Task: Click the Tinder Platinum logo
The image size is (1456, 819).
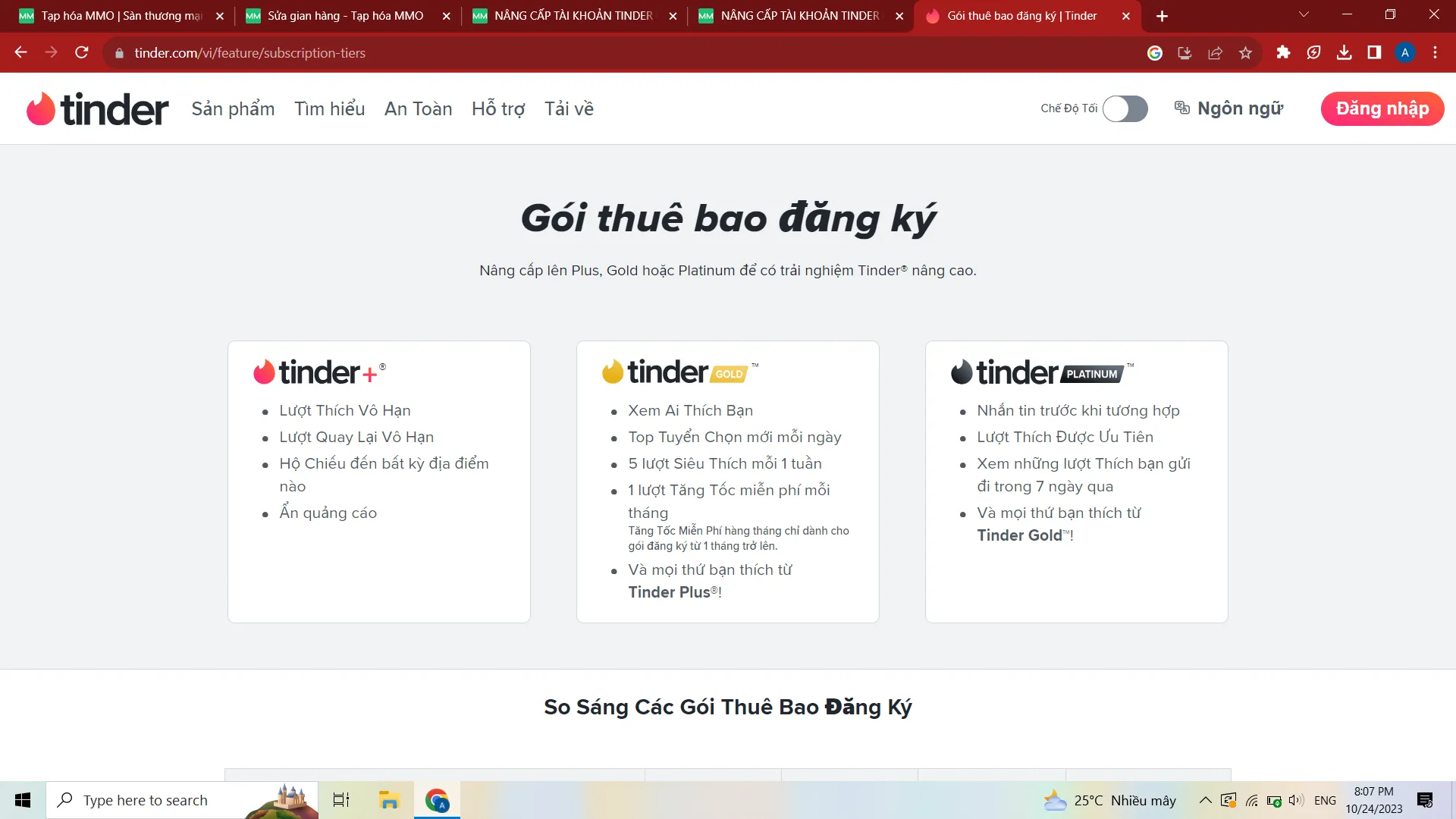Action: (x=1042, y=372)
